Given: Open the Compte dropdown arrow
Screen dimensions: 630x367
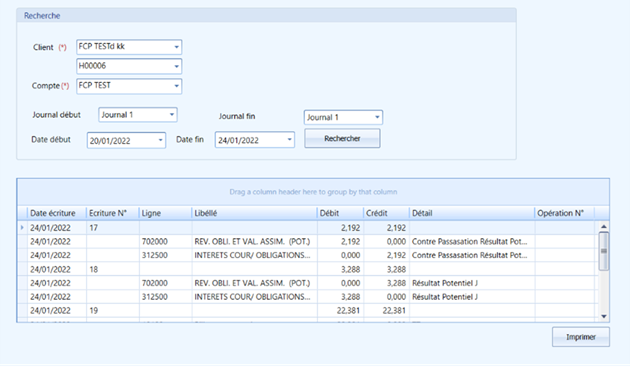Looking at the screenshot, I should [x=176, y=86].
